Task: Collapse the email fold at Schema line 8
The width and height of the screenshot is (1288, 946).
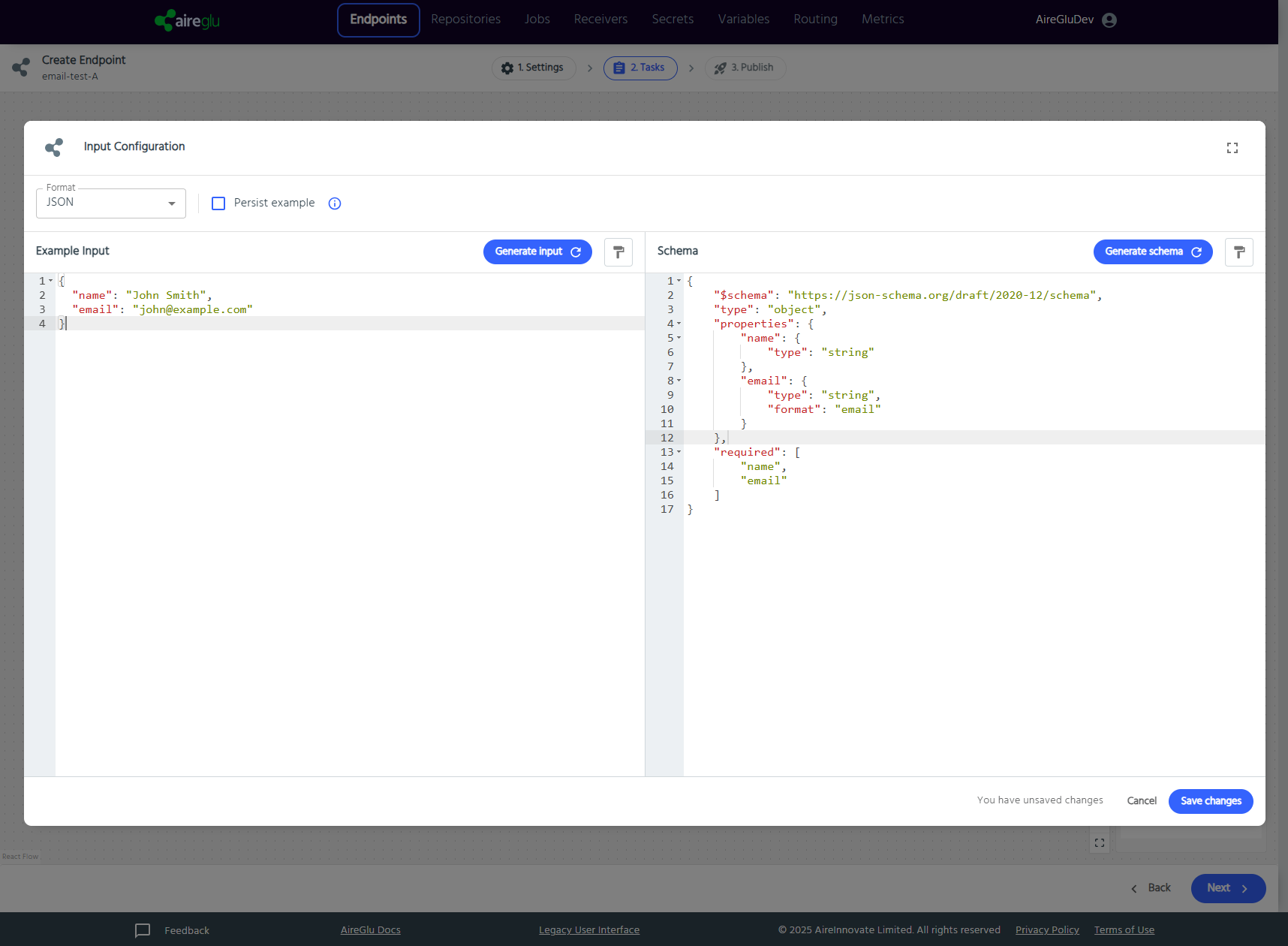Action: [679, 381]
